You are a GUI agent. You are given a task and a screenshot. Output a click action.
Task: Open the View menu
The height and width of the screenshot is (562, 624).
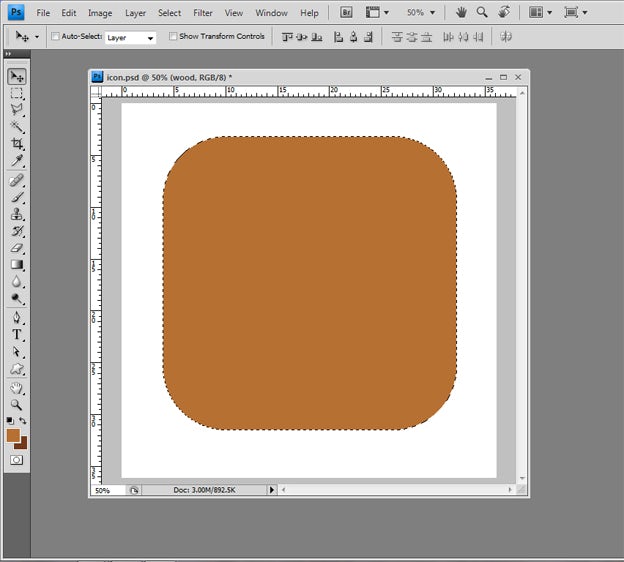tap(234, 13)
